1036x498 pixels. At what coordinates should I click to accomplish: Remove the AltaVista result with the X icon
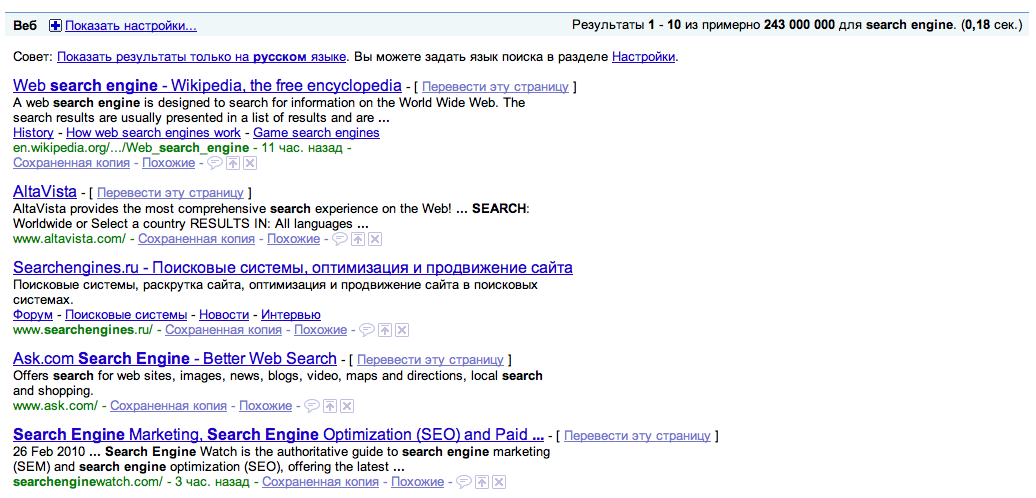[375, 239]
